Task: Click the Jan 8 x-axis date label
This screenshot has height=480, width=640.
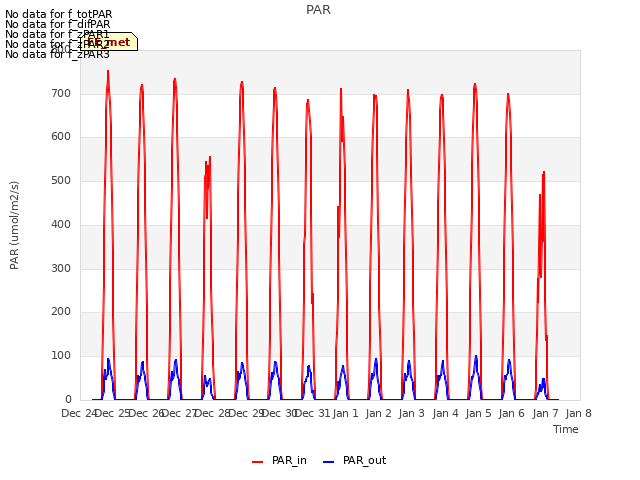Action: [578, 413]
